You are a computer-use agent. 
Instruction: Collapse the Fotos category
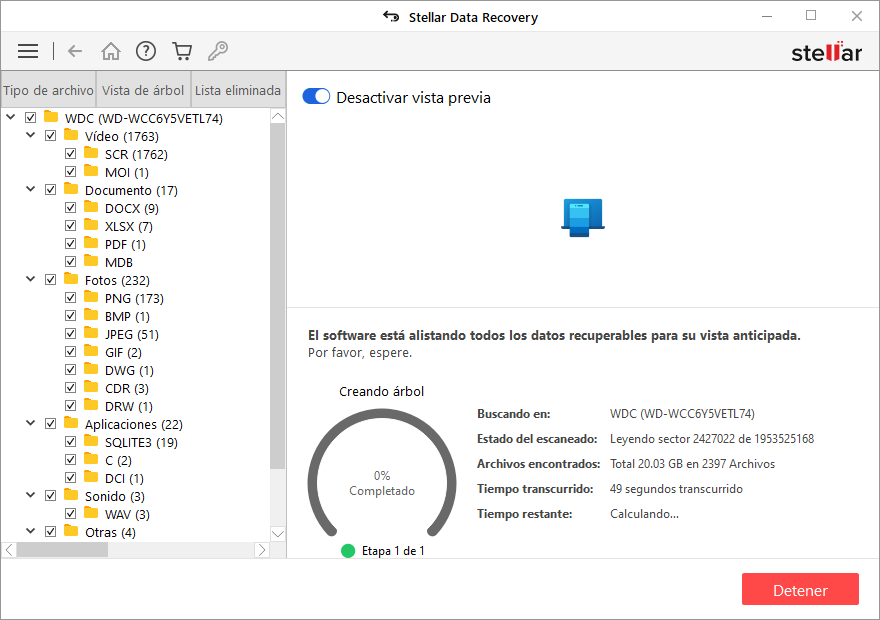point(31,279)
